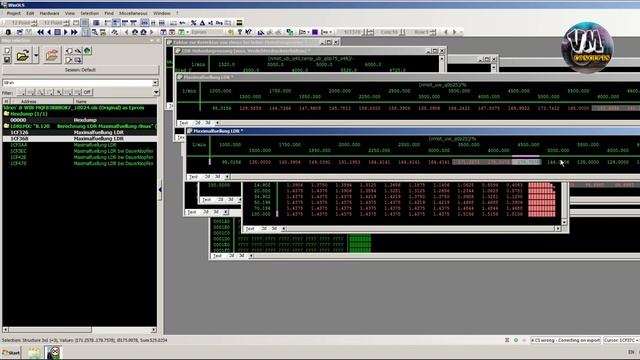Open the Hardware menu
Image resolution: width=640 pixels, height=360 pixels.
(x=49, y=13)
